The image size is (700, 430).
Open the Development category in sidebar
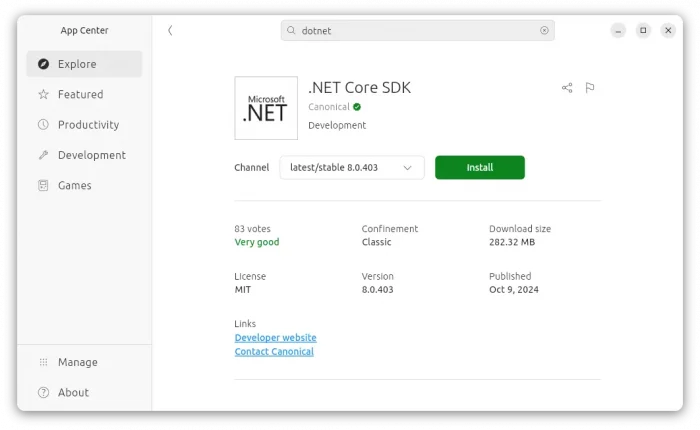point(84,155)
